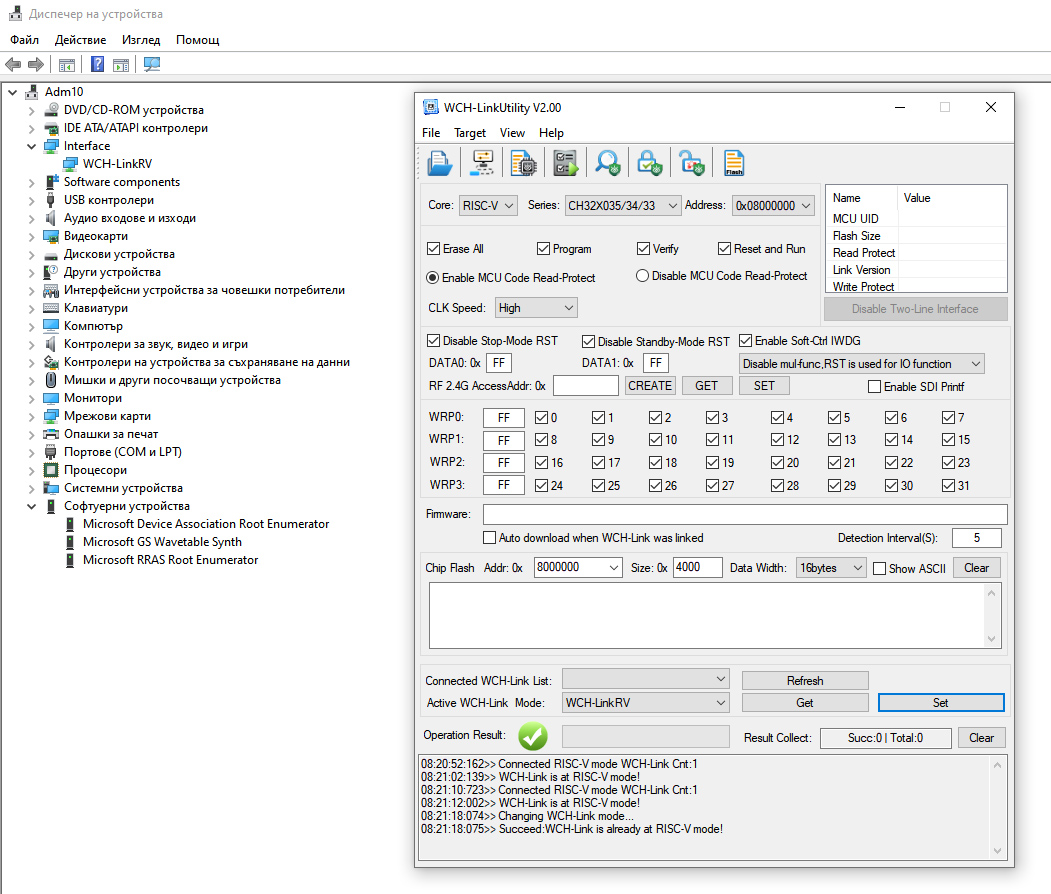This screenshot has width=1051, height=894.
Task: Enable the SDI Printf checkbox
Action: (x=874, y=387)
